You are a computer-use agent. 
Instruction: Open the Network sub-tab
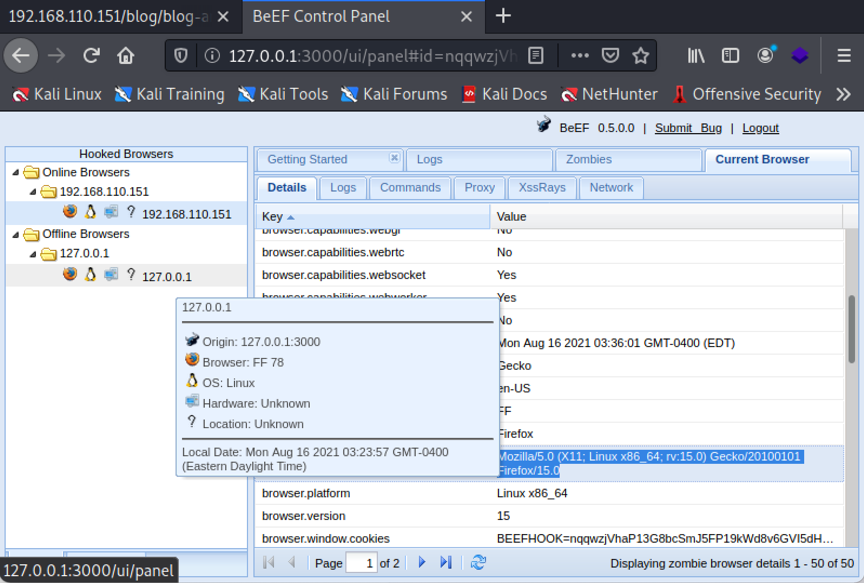[611, 187]
